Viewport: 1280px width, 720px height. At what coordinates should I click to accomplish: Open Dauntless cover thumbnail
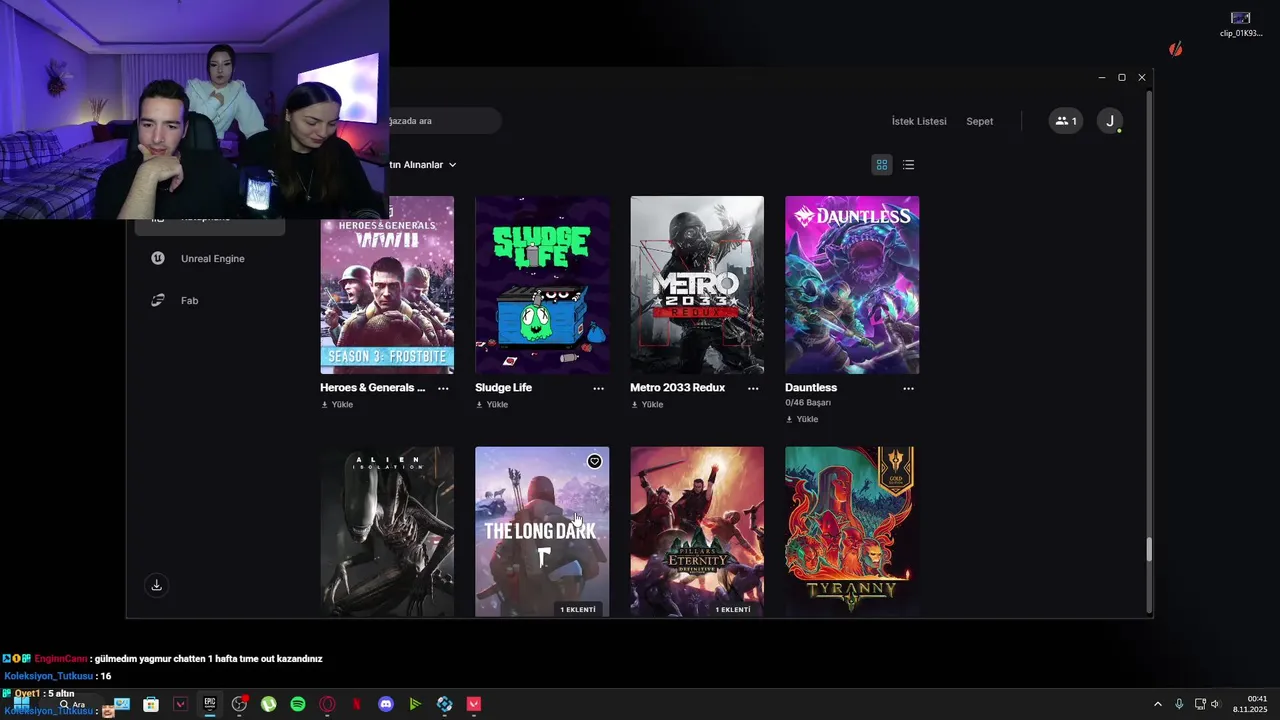coord(852,285)
